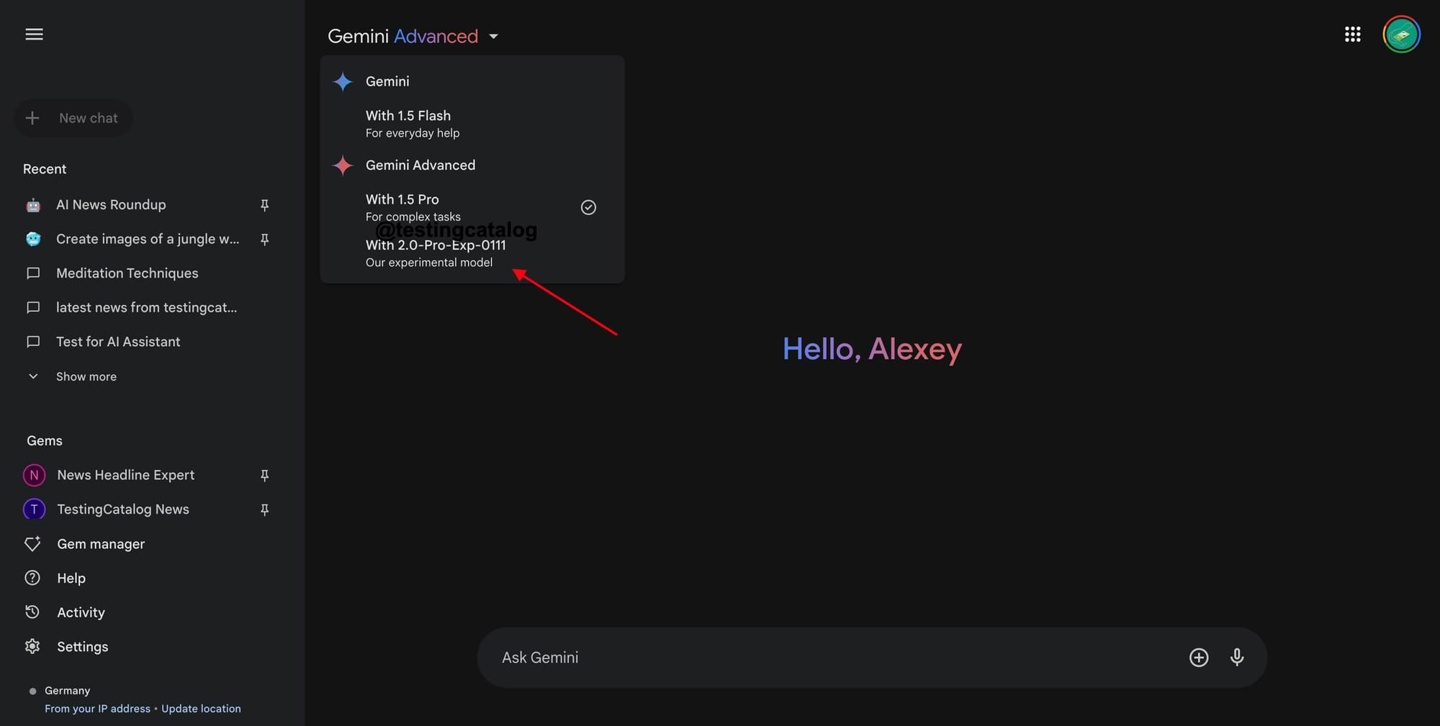Start a New chat
This screenshot has height=726, width=1440.
(x=73, y=116)
